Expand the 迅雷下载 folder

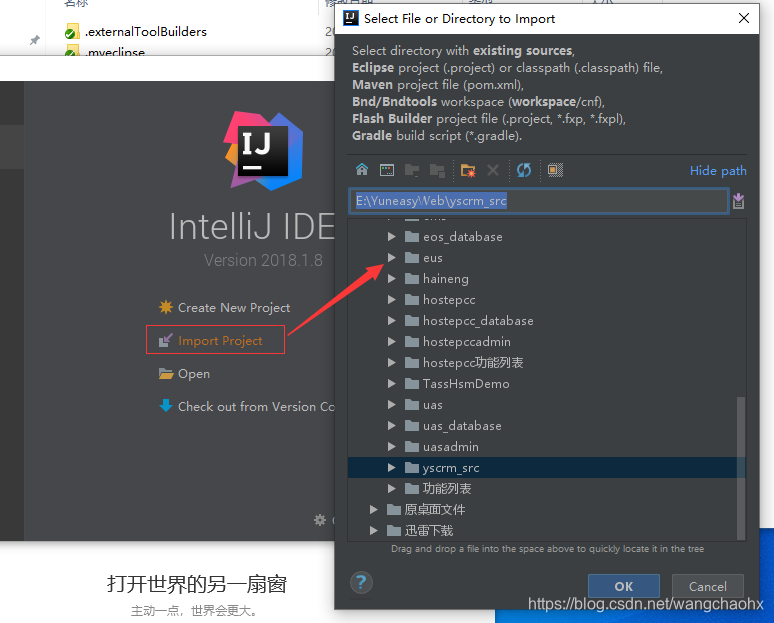coord(374,531)
